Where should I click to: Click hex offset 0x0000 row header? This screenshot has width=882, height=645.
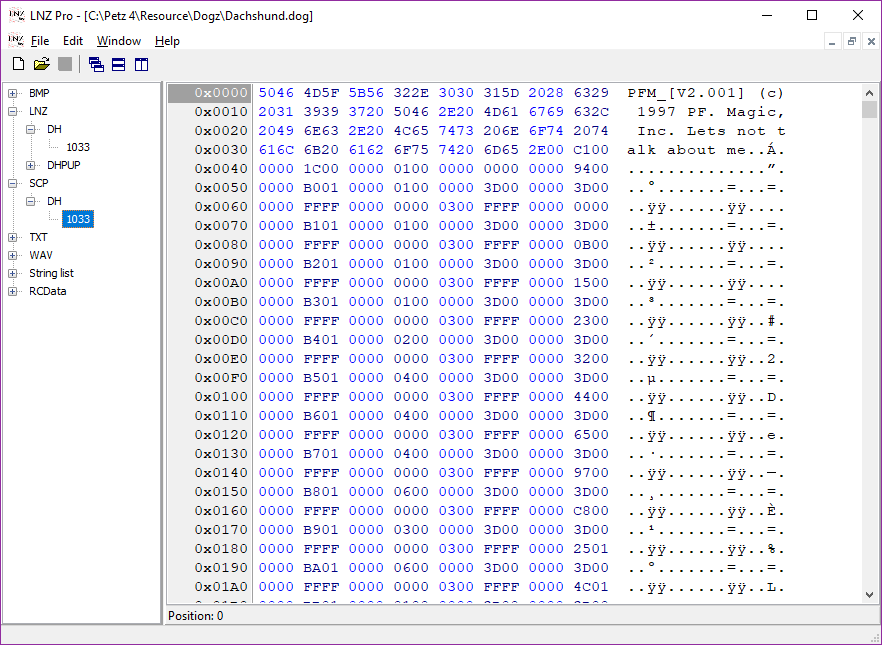pos(209,93)
